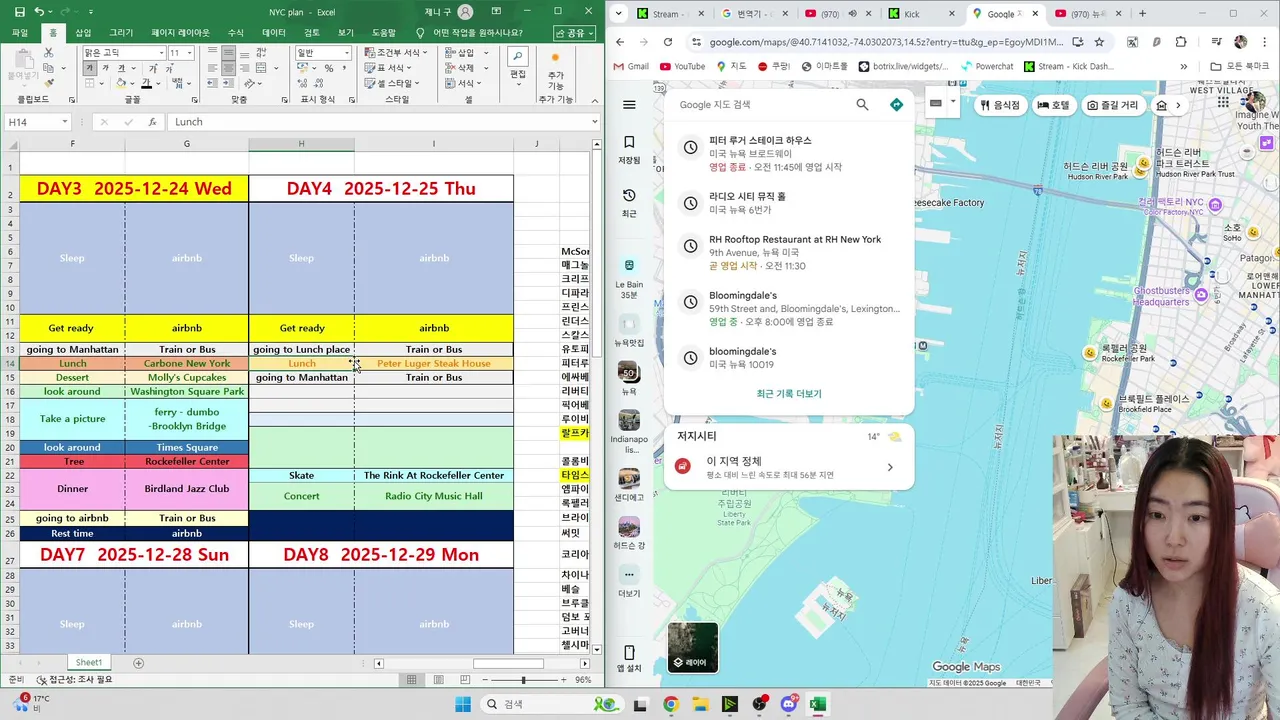Click the Google Maps search magnifier
Image resolution: width=1280 pixels, height=720 pixels.
[862, 105]
